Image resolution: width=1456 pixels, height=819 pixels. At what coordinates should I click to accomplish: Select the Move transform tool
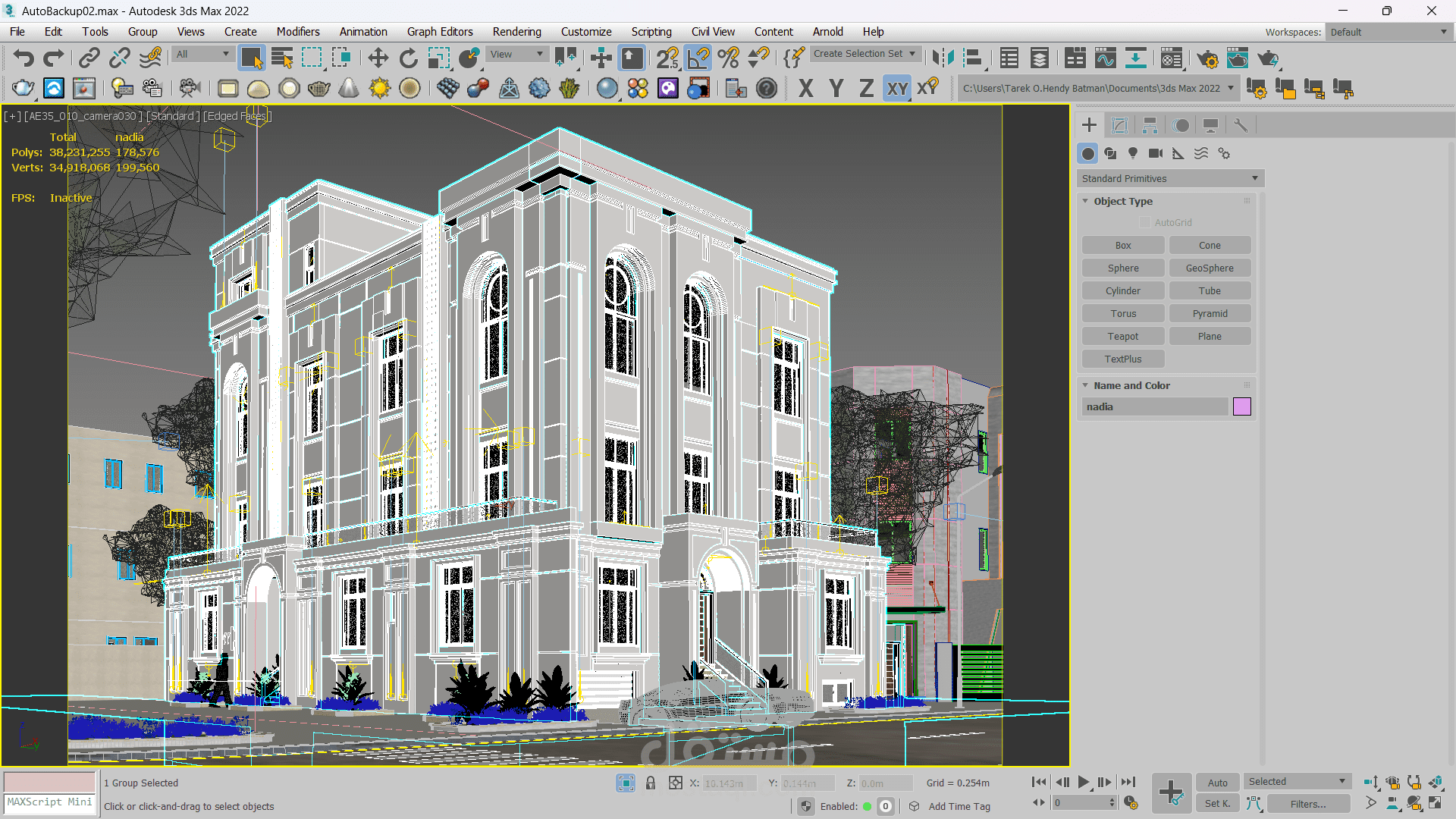coord(378,58)
